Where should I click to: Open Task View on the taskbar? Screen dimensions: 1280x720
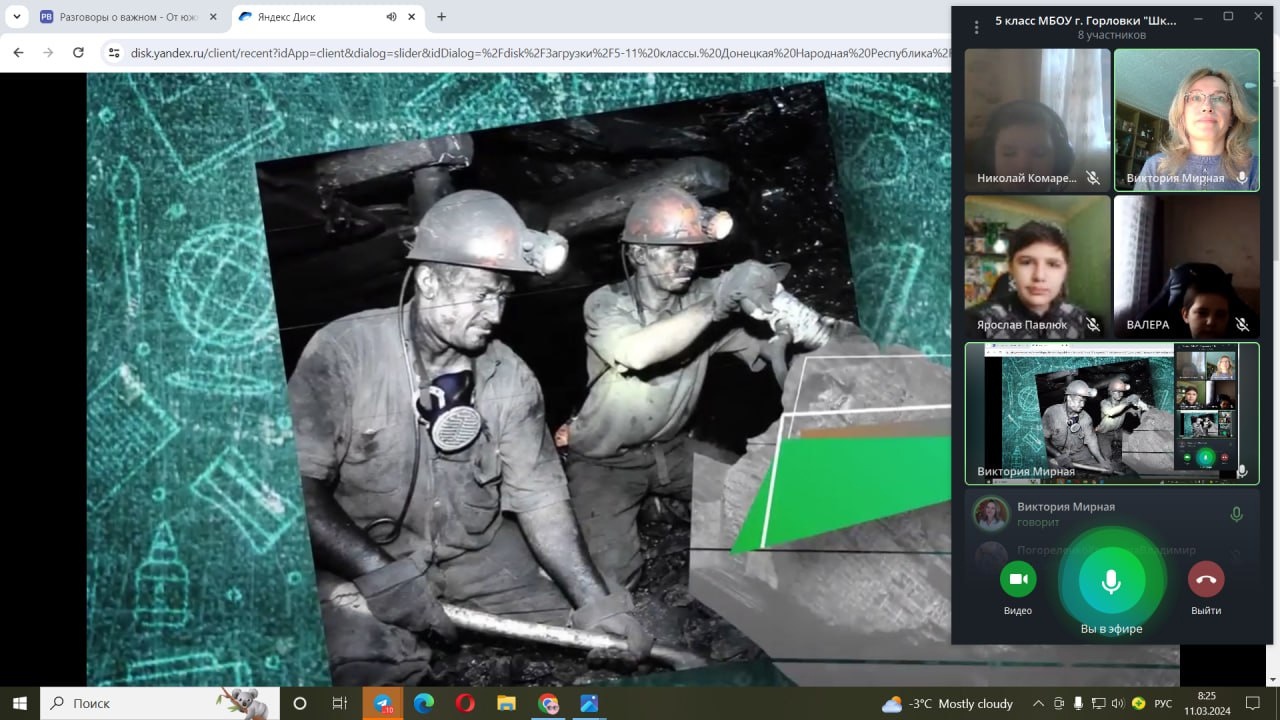pyautogui.click(x=339, y=703)
